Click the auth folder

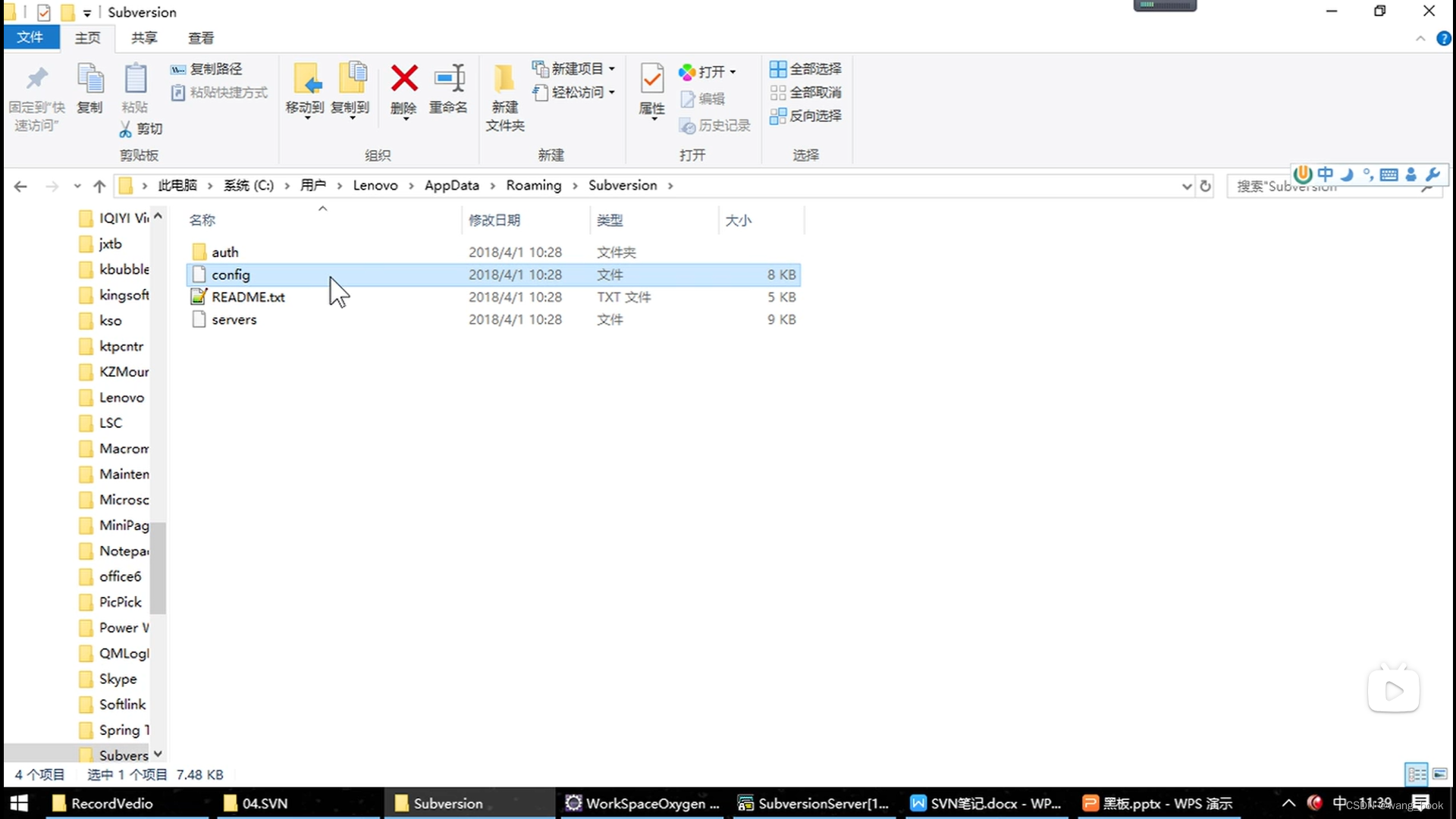point(224,252)
